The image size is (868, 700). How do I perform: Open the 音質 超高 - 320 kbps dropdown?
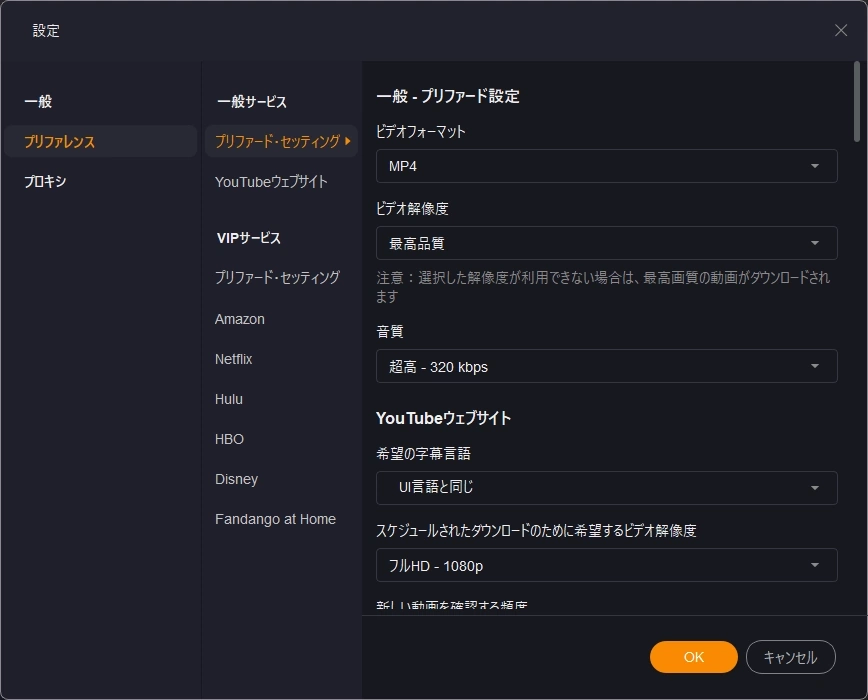(x=606, y=367)
